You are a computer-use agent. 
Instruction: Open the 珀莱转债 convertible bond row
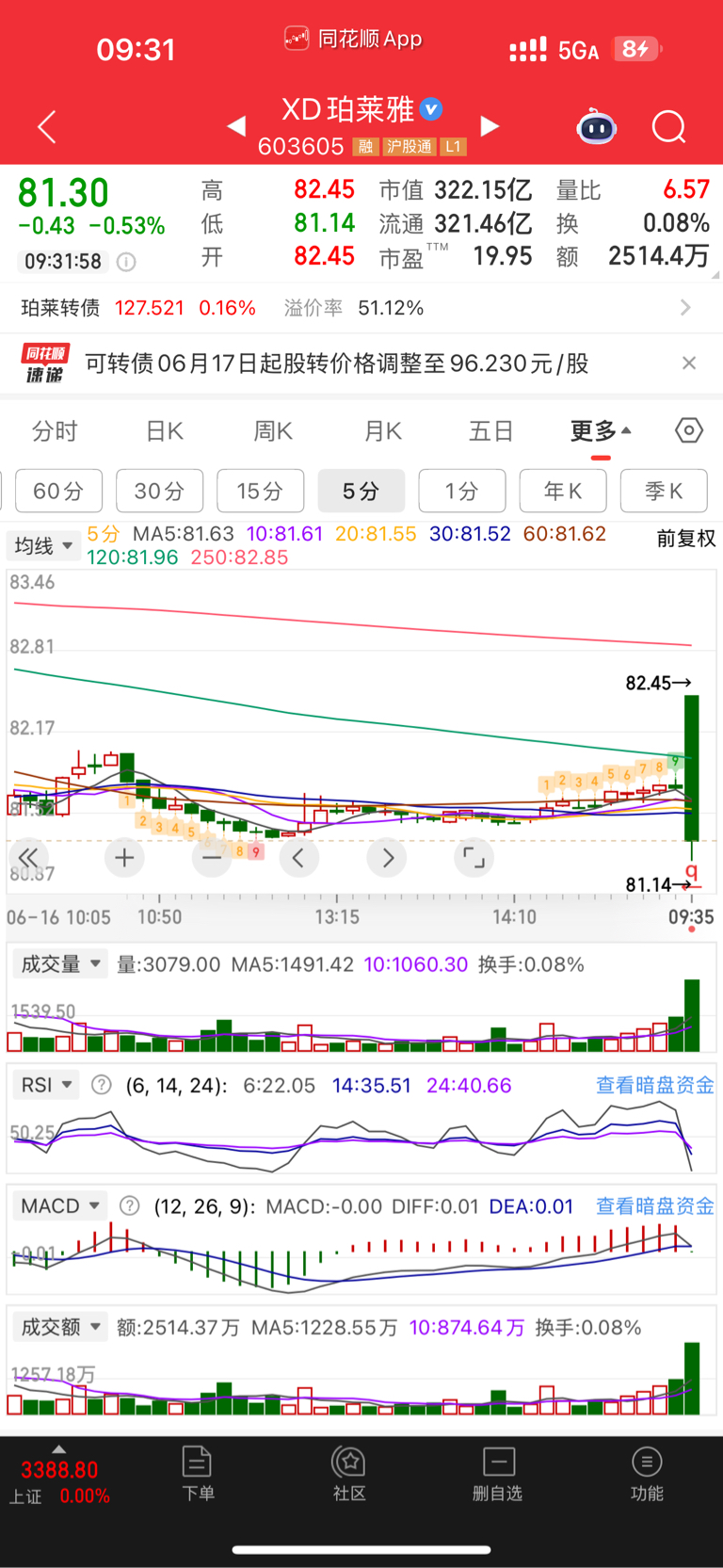pos(361,308)
